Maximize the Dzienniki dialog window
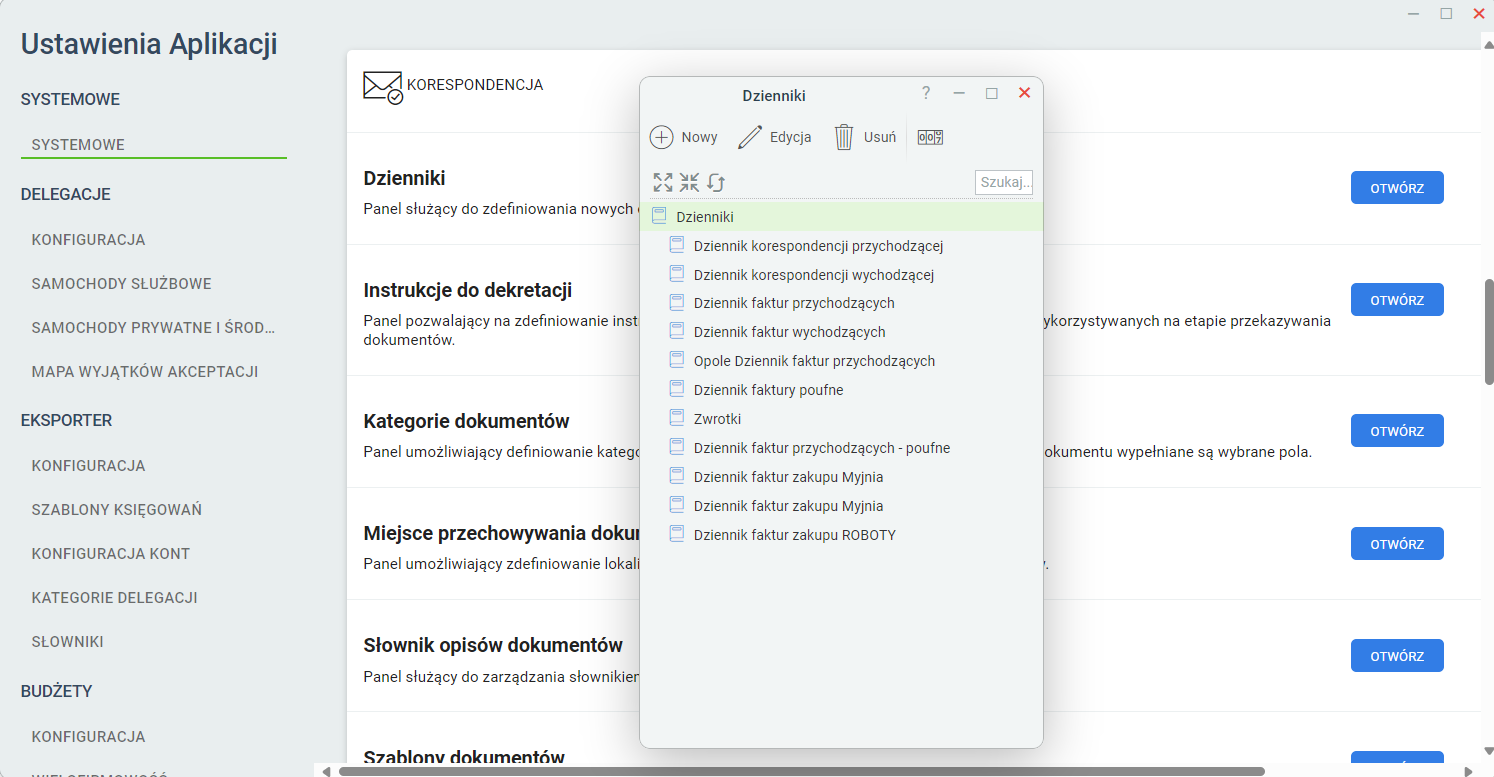Screen dimensions: 1494x777 [992, 93]
